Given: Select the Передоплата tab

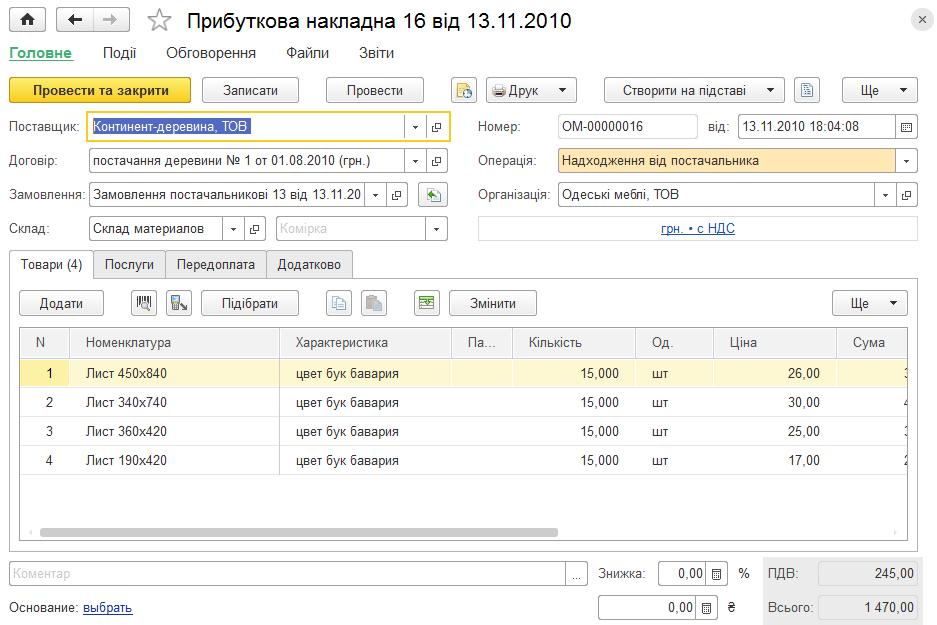Looking at the screenshot, I should point(216,265).
